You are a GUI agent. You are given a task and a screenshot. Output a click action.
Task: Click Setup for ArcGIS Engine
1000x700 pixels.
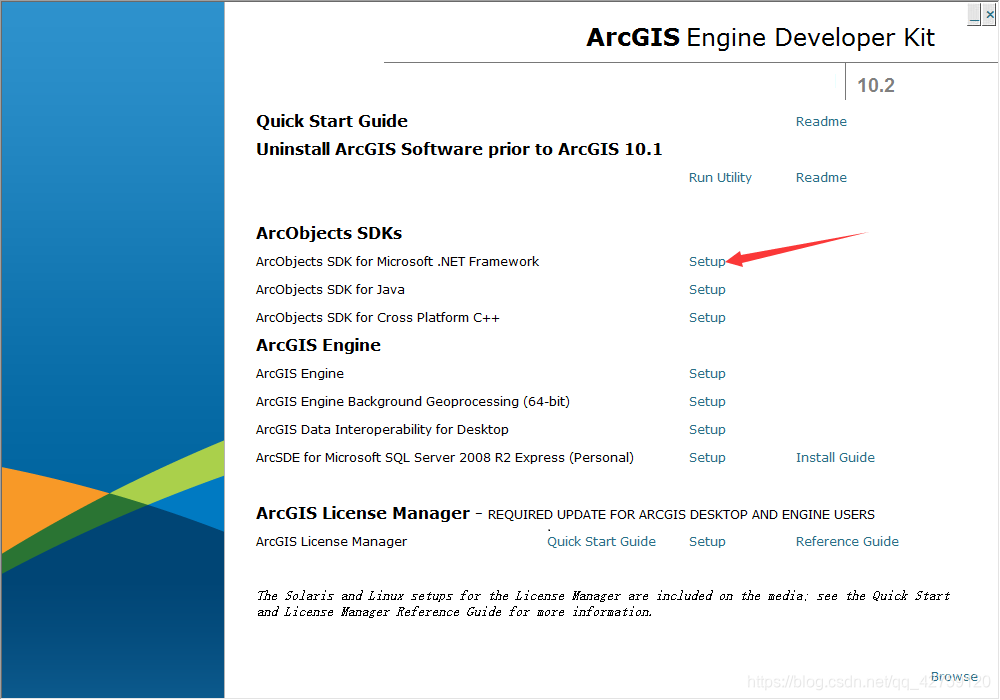pos(707,374)
